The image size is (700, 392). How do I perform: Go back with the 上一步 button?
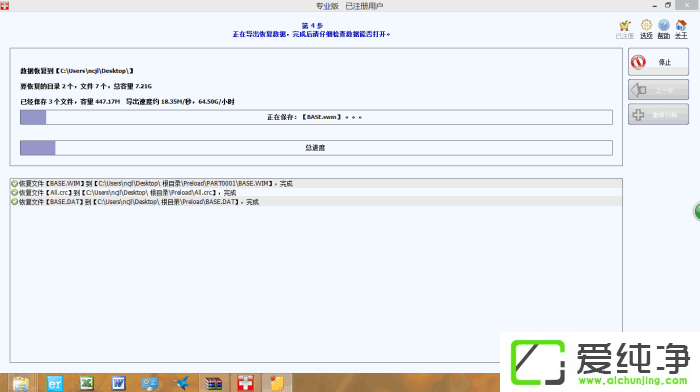(x=658, y=90)
